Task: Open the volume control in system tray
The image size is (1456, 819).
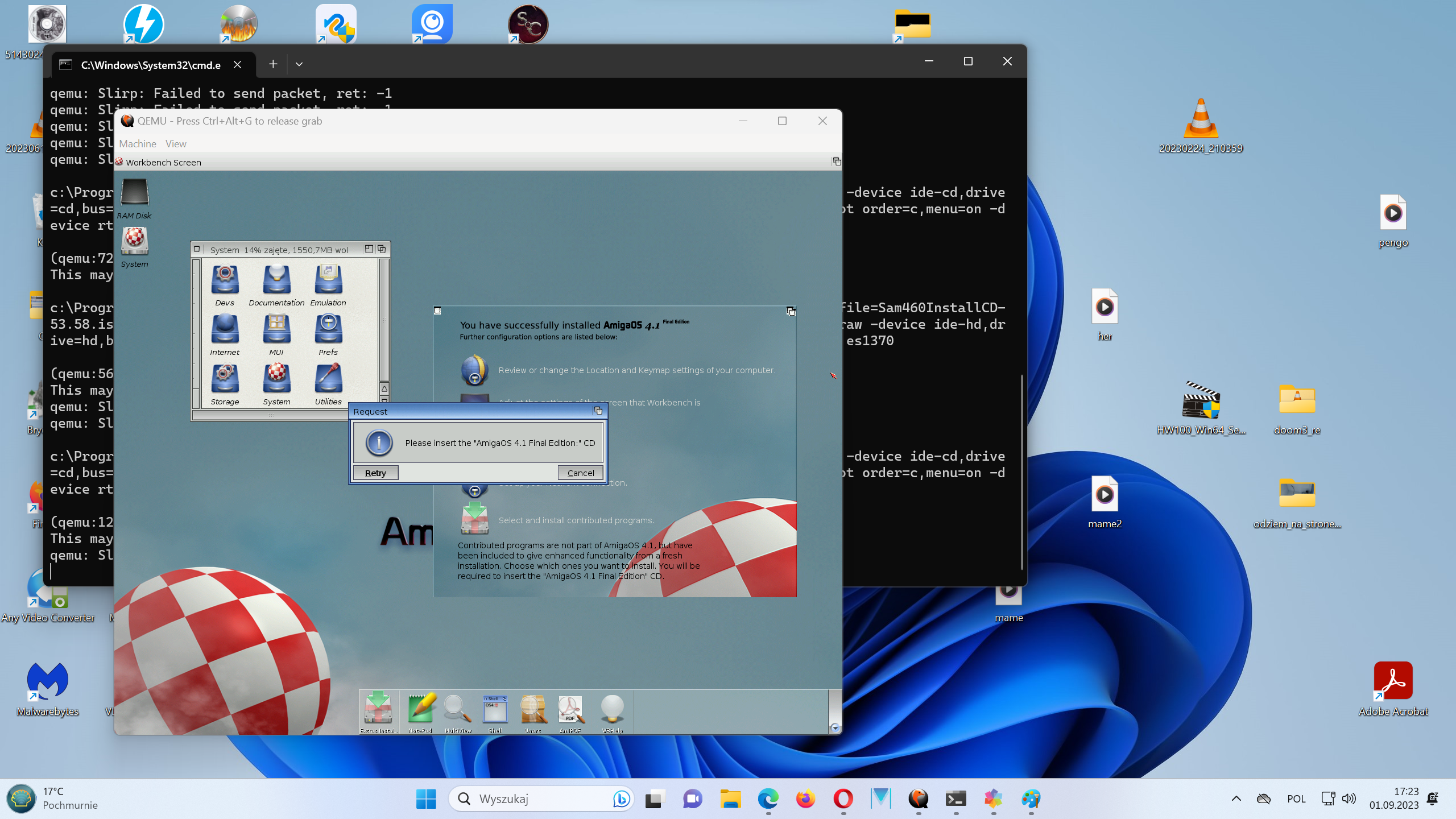Action: [x=1349, y=799]
